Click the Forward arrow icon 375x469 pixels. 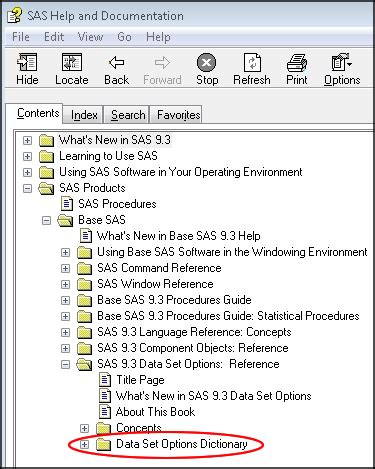pos(162,62)
